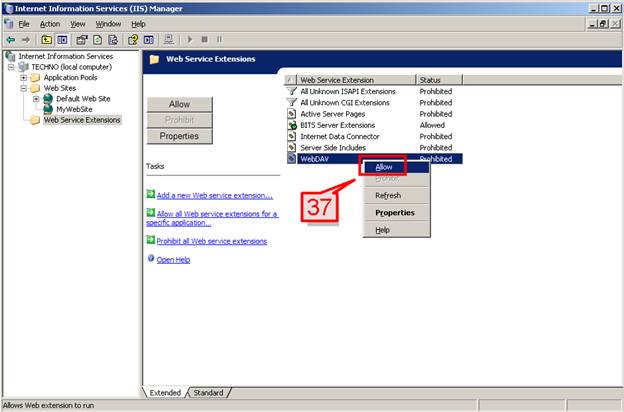Click the All Unknown ISAPI Extensions filter icon
This screenshot has width=624, height=412.
[291, 91]
